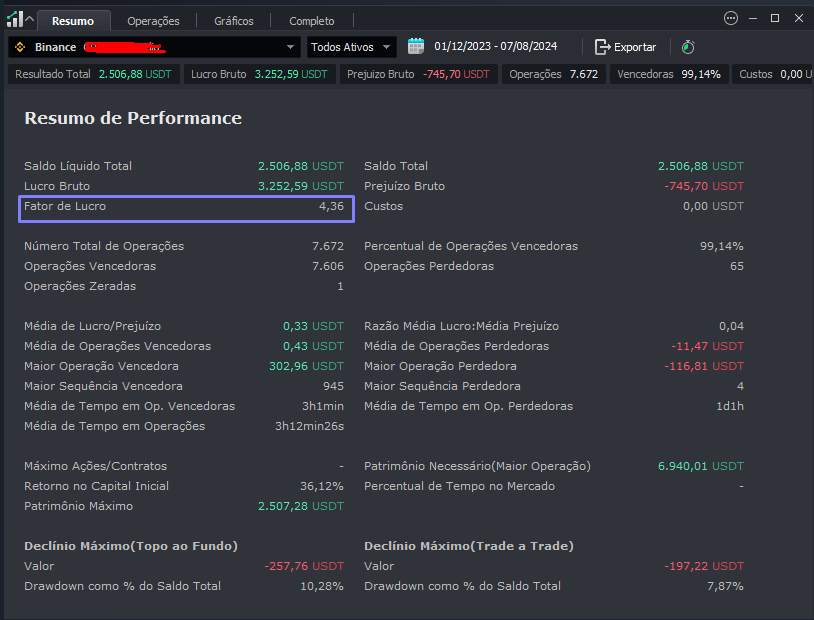Screen dimensions: 814x620
Task: Select the Resultado Total summary chip
Action: click(x=93, y=74)
